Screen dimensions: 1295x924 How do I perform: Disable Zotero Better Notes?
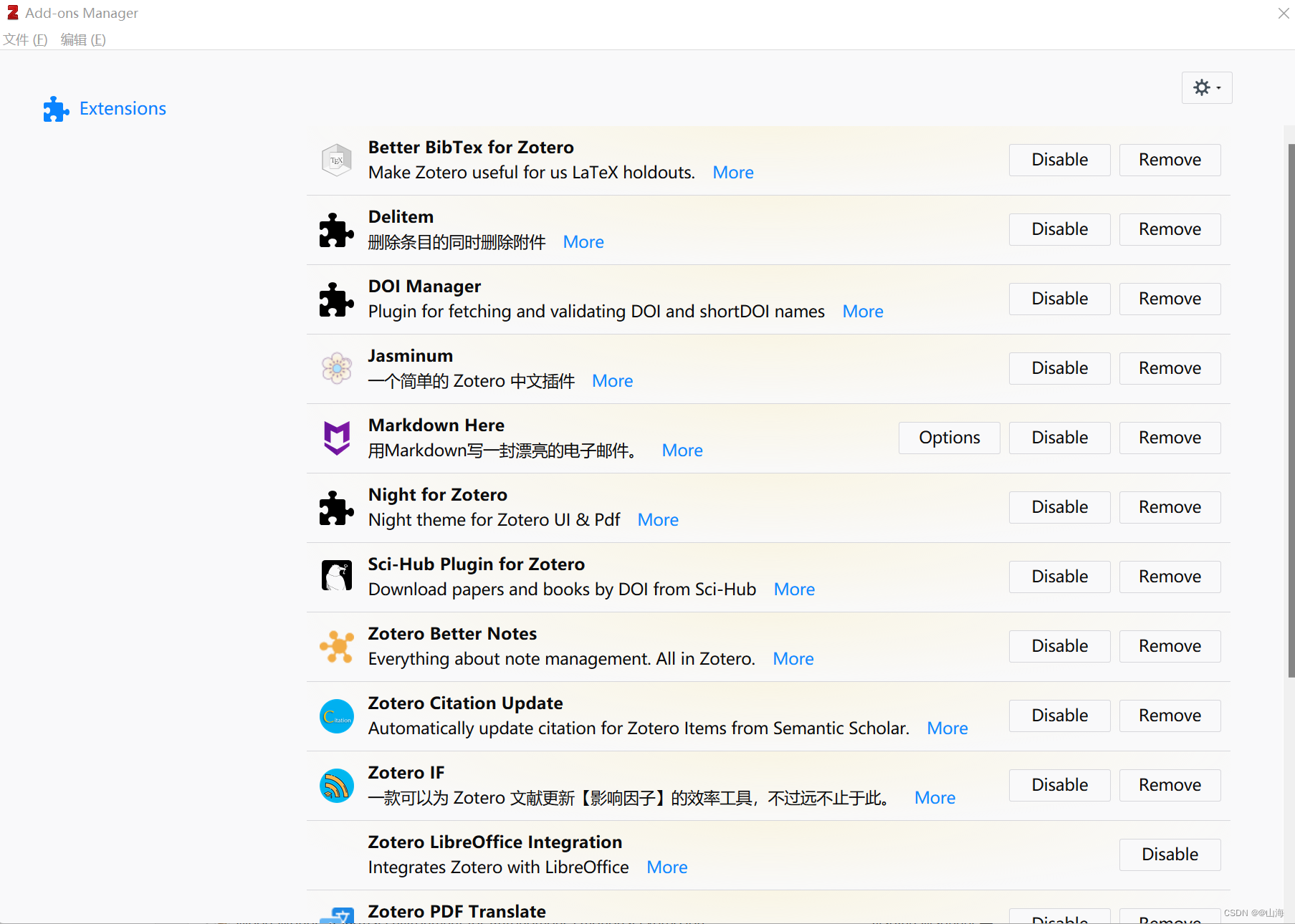(1059, 646)
